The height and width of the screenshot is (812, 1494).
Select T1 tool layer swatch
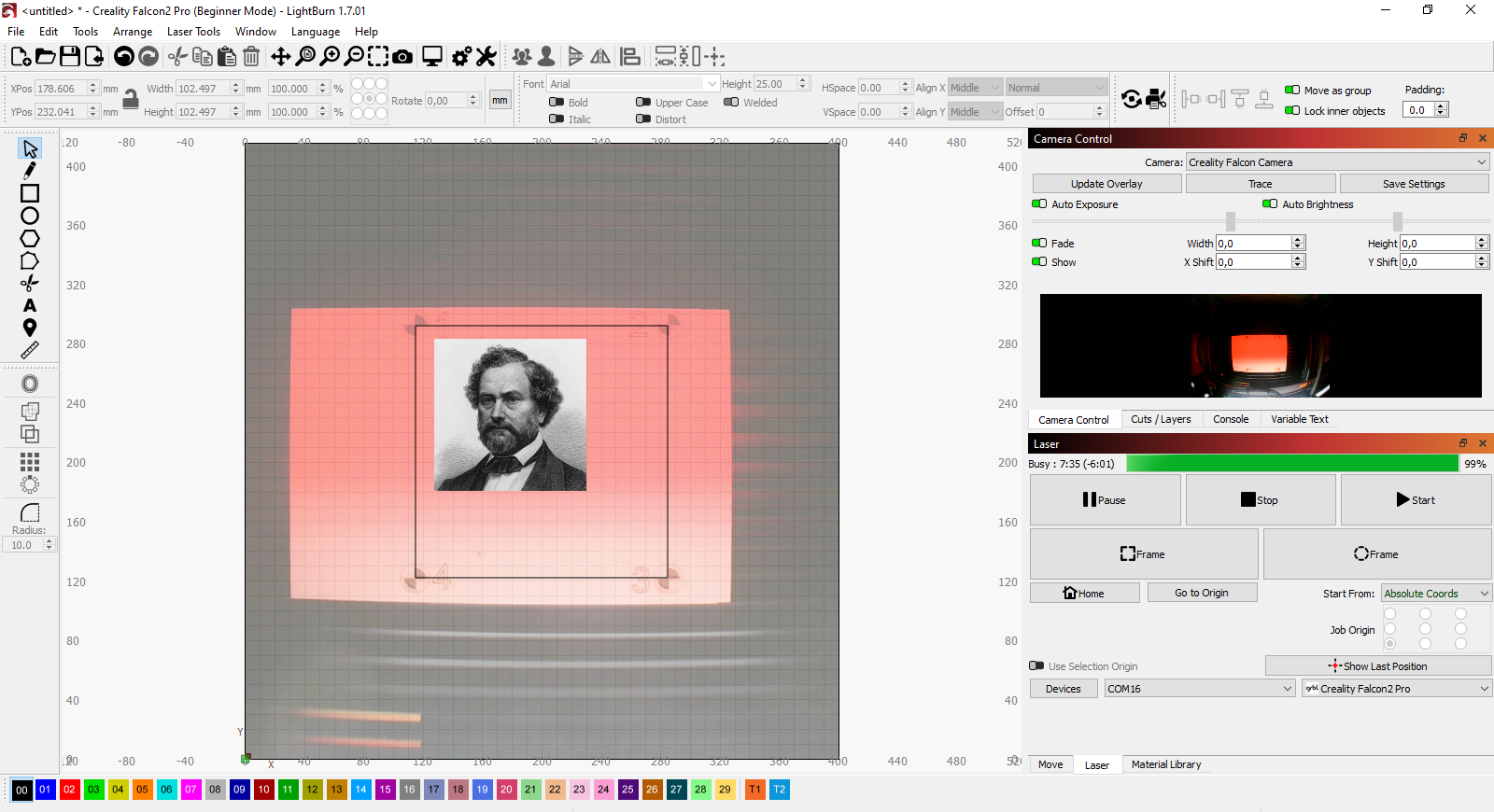(x=754, y=790)
